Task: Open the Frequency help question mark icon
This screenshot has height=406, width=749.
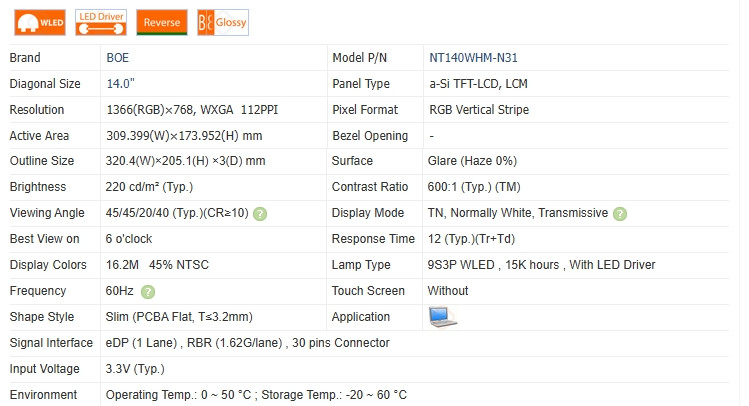Action: (148, 291)
